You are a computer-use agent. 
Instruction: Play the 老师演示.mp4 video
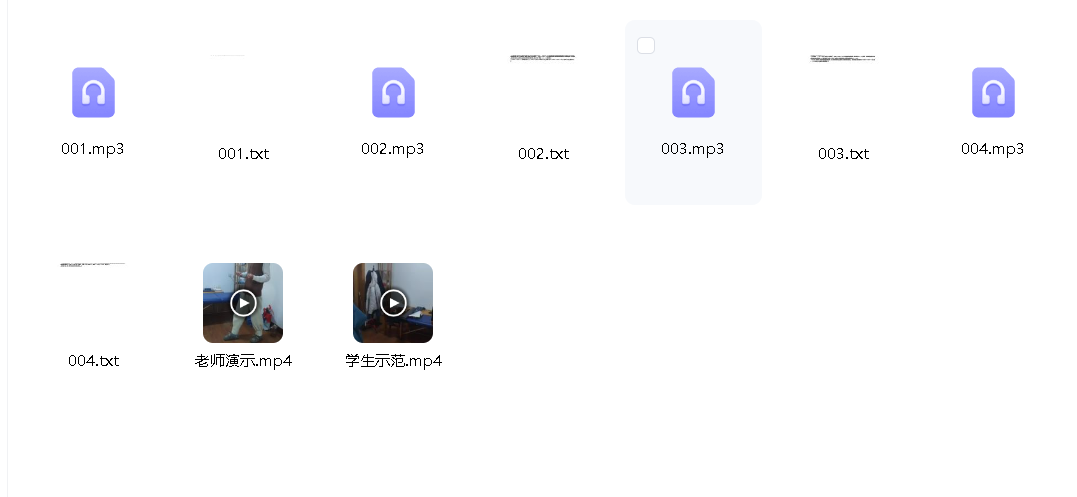tap(243, 303)
